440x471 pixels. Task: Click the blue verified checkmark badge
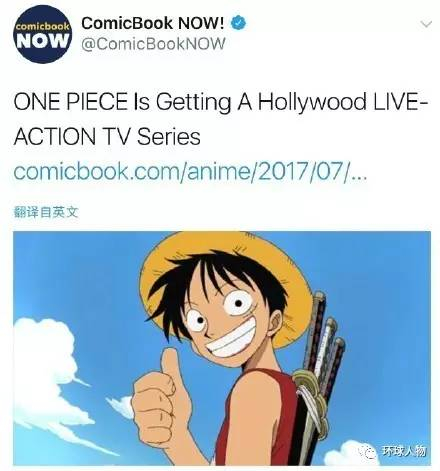(x=238, y=23)
